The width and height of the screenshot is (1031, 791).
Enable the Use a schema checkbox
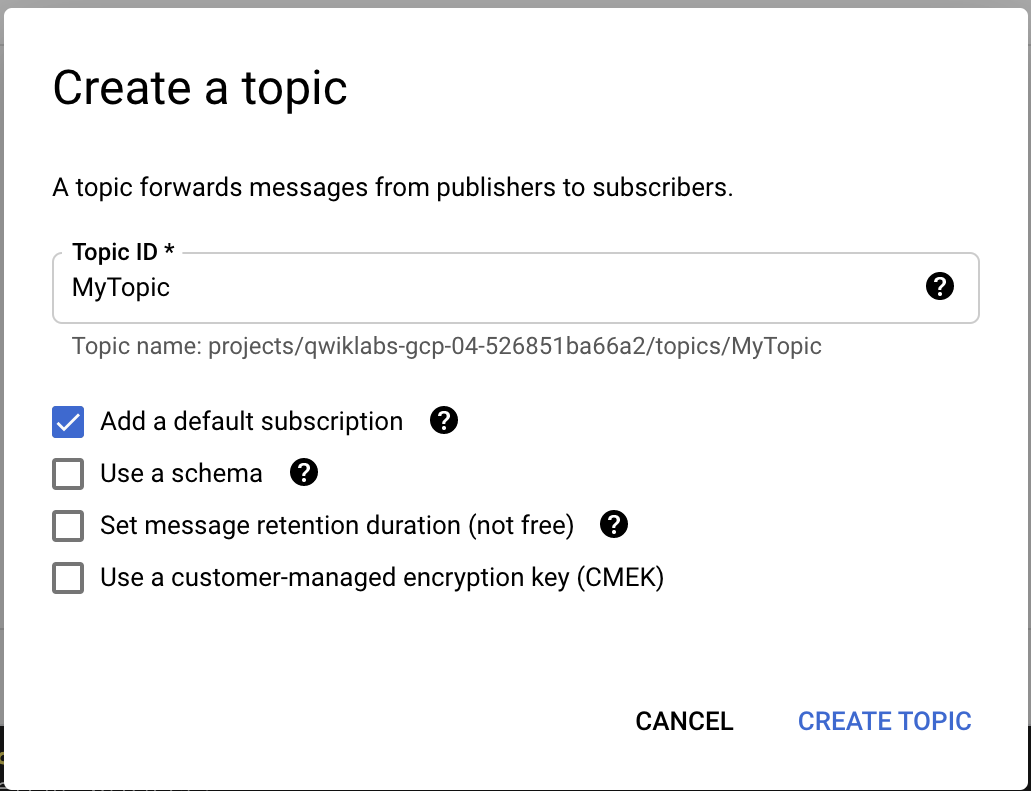tap(68, 473)
